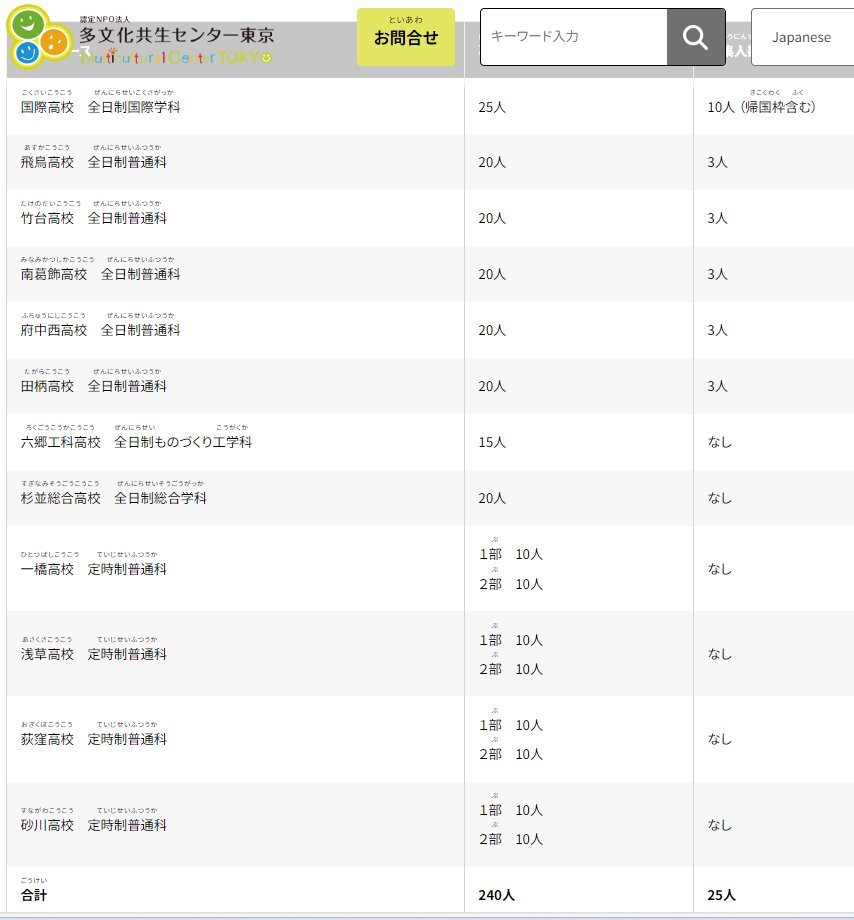This screenshot has height=920, width=854.
Task: Click 3人 in the 田柄高校 row
Action: (x=717, y=386)
